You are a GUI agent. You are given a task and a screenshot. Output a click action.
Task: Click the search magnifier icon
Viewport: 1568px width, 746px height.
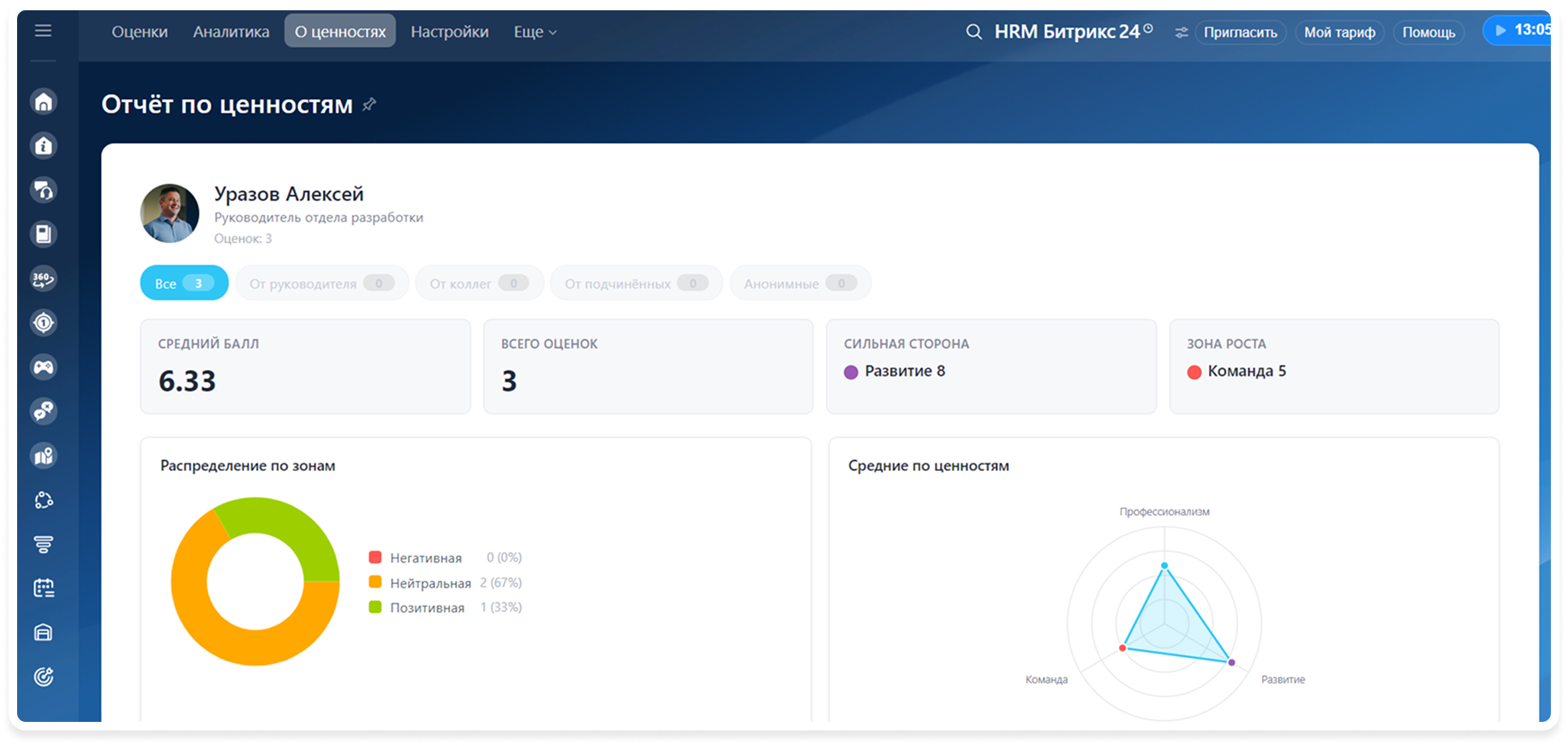tap(973, 32)
